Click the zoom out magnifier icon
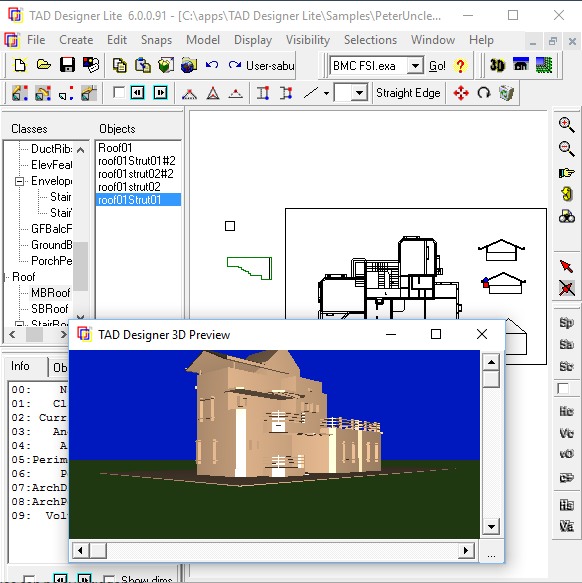The height and width of the screenshot is (583, 582). click(x=566, y=149)
